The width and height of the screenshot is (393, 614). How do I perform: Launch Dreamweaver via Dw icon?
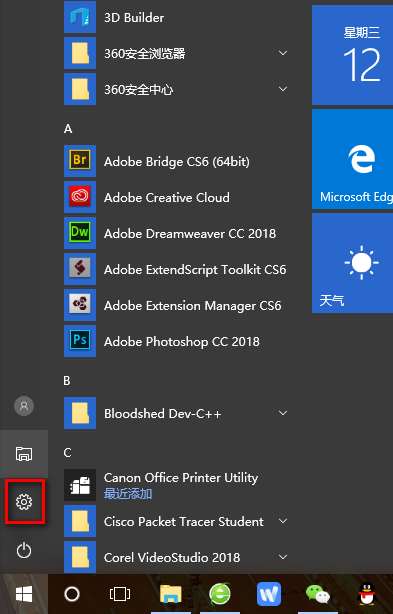click(x=80, y=233)
